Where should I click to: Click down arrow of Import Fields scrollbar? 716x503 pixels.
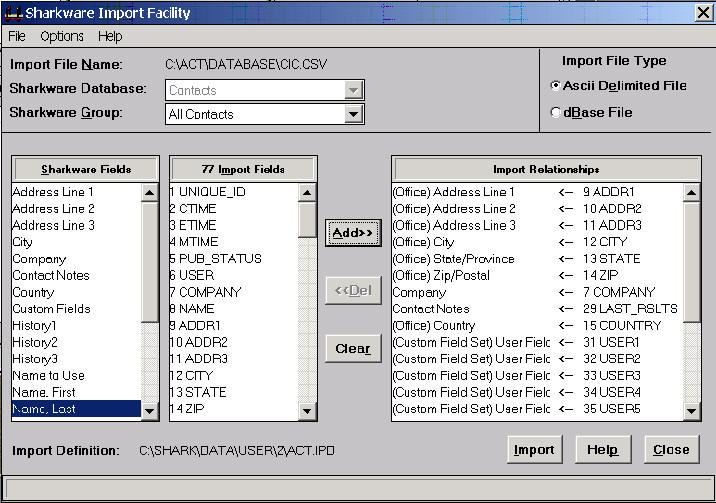tap(307, 411)
